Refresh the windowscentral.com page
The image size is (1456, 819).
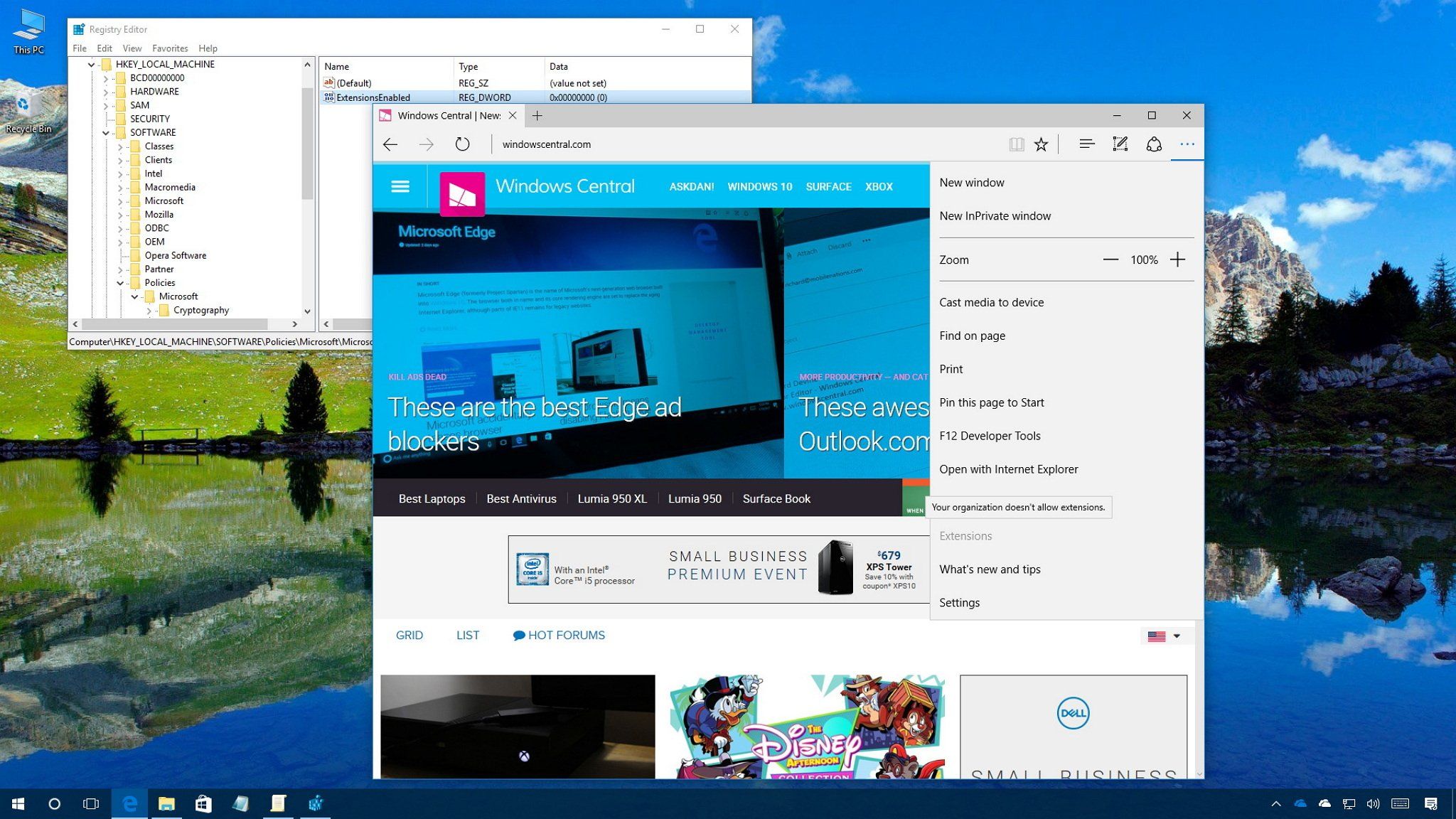[463, 144]
